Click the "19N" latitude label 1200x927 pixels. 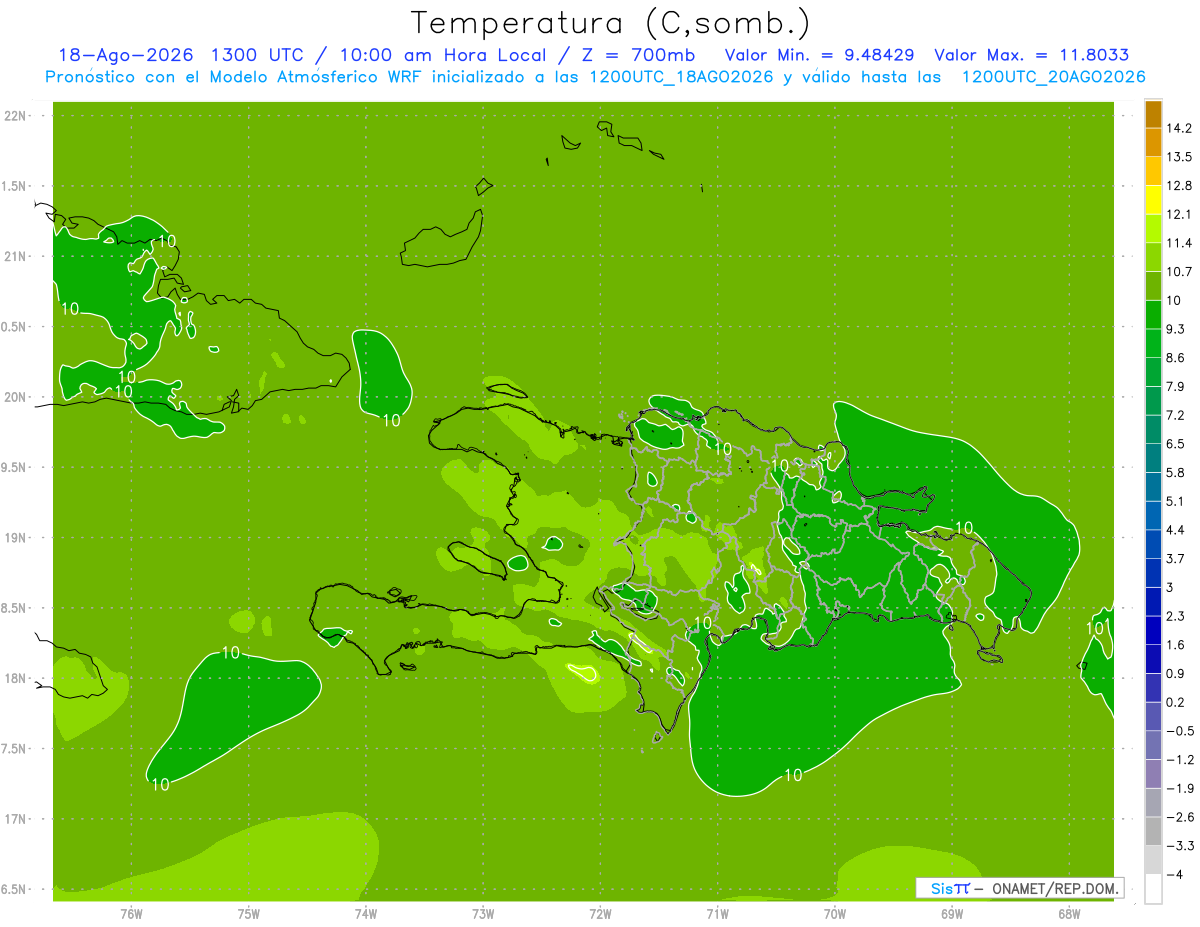click(16, 538)
